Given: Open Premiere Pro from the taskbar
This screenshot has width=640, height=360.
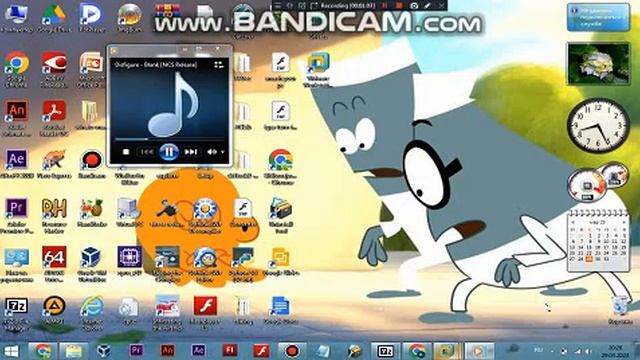Looking at the screenshot, I should (x=136, y=351).
